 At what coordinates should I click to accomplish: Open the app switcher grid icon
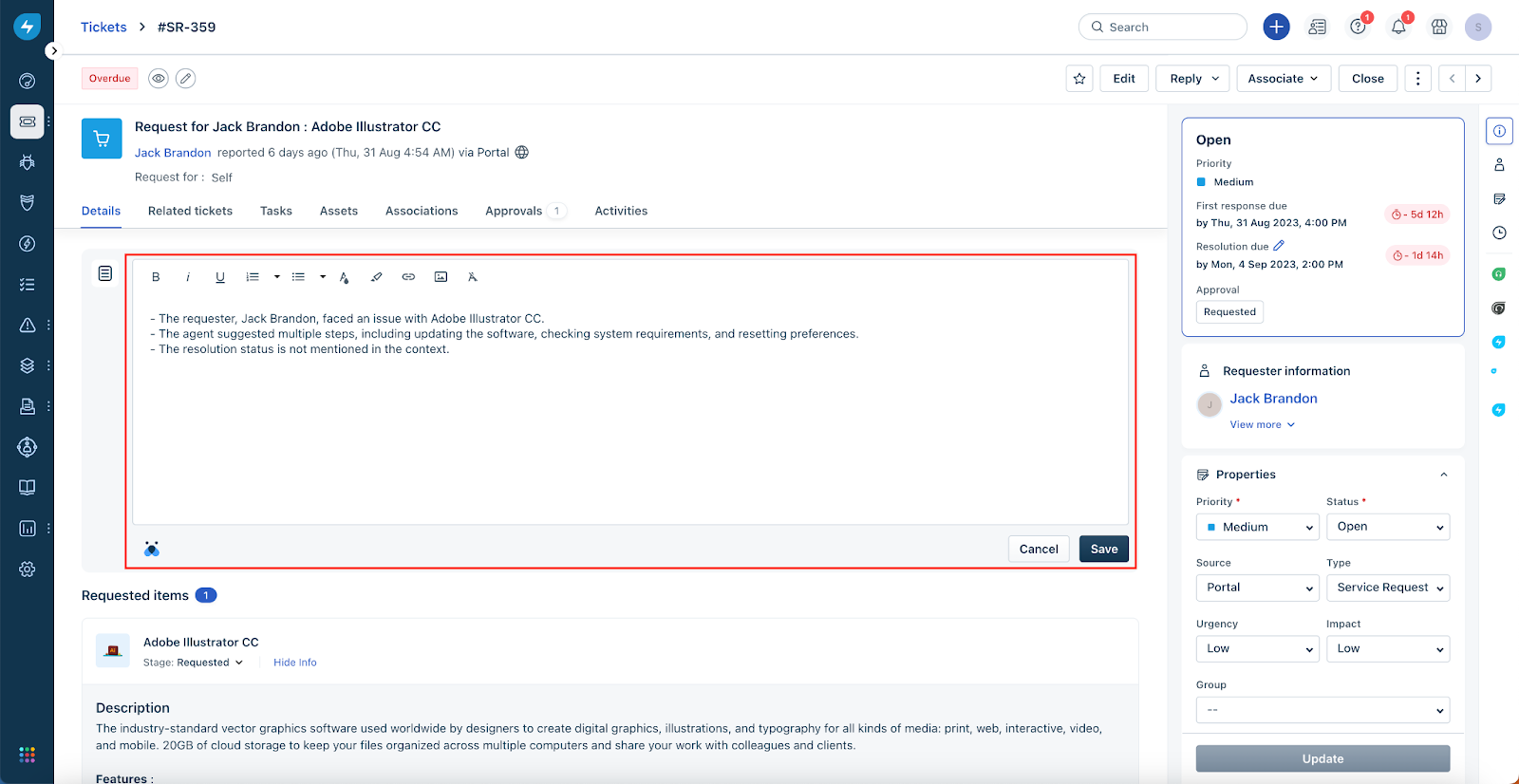[28, 755]
